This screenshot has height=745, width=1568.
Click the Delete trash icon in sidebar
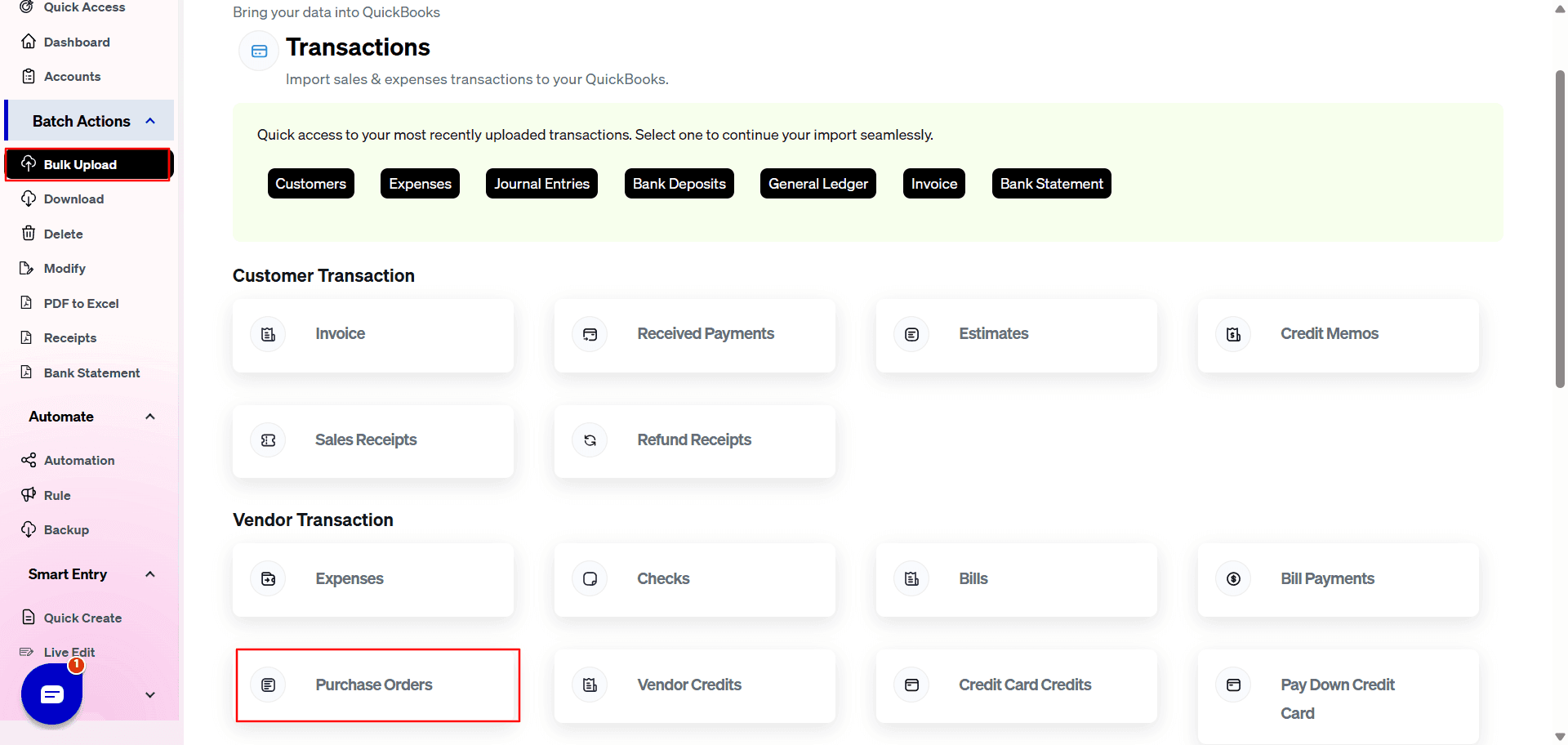pyautogui.click(x=29, y=234)
